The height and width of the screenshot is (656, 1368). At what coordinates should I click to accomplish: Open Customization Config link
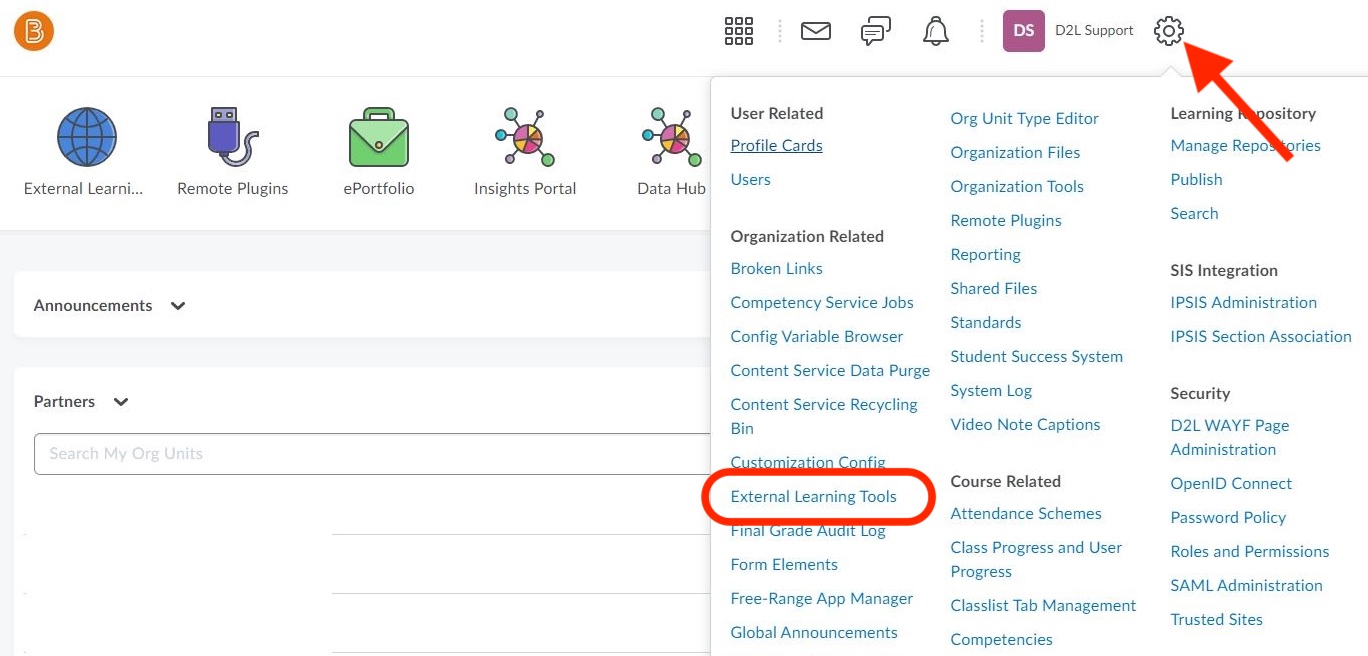coord(808,463)
